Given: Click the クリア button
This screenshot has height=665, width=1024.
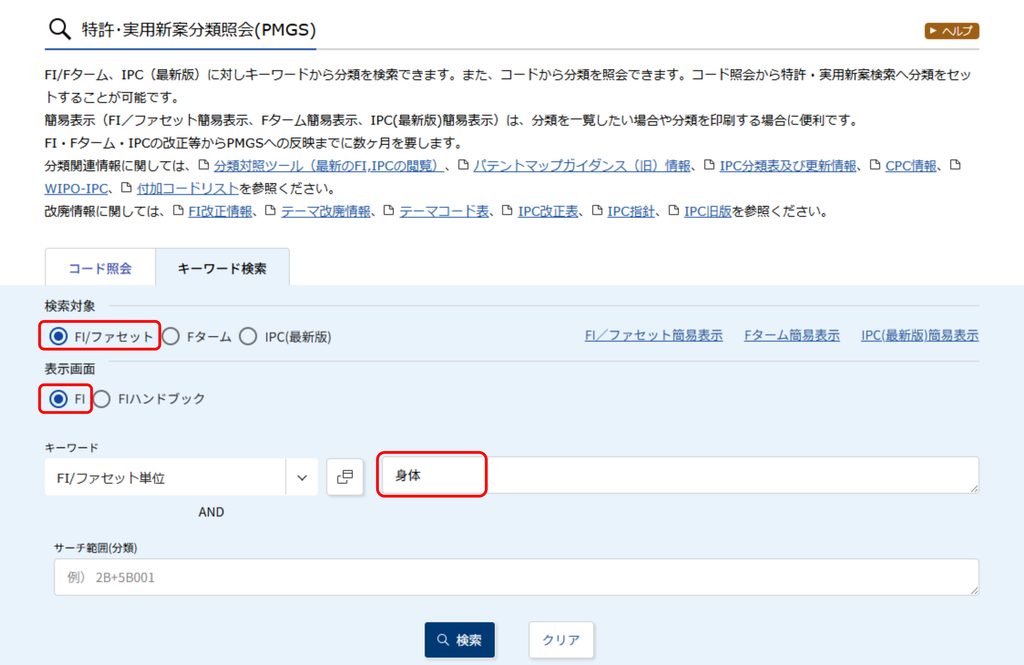Looking at the screenshot, I should 561,640.
